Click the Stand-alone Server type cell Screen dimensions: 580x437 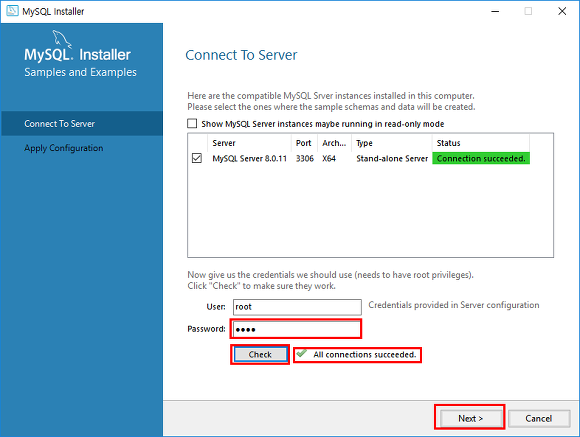[392, 158]
